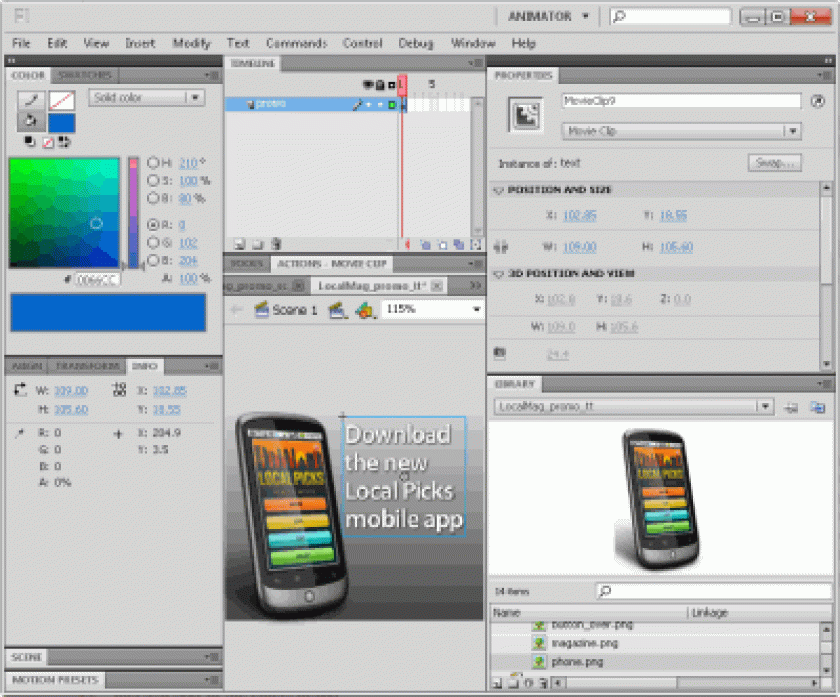Click the vertical hue slider bar
The image size is (840, 697).
[x=133, y=213]
